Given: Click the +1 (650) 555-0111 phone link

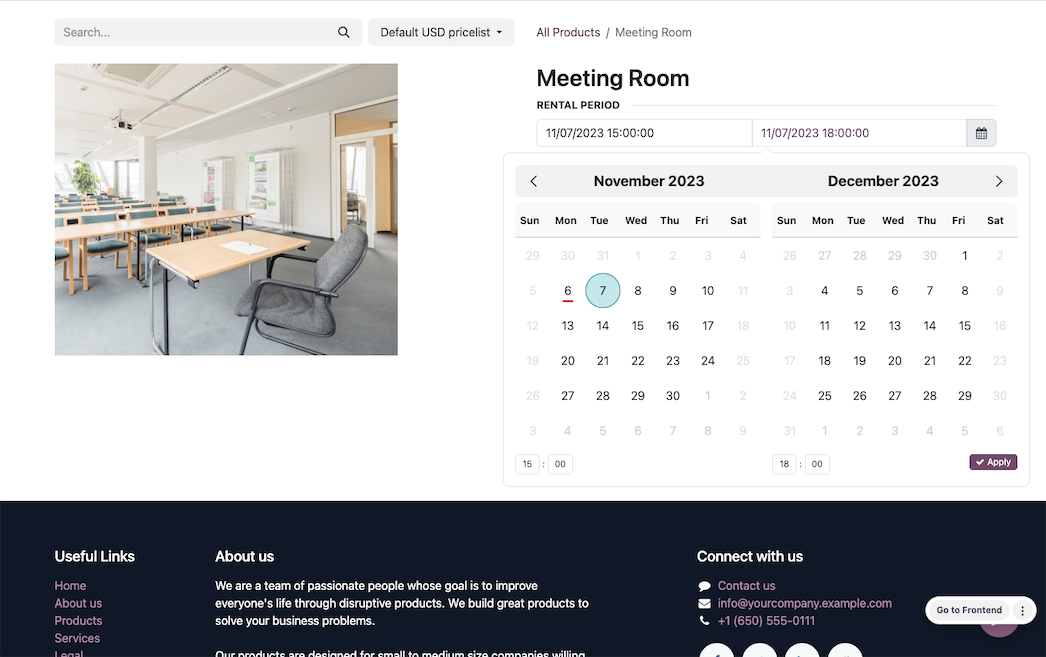Looking at the screenshot, I should 765,620.
